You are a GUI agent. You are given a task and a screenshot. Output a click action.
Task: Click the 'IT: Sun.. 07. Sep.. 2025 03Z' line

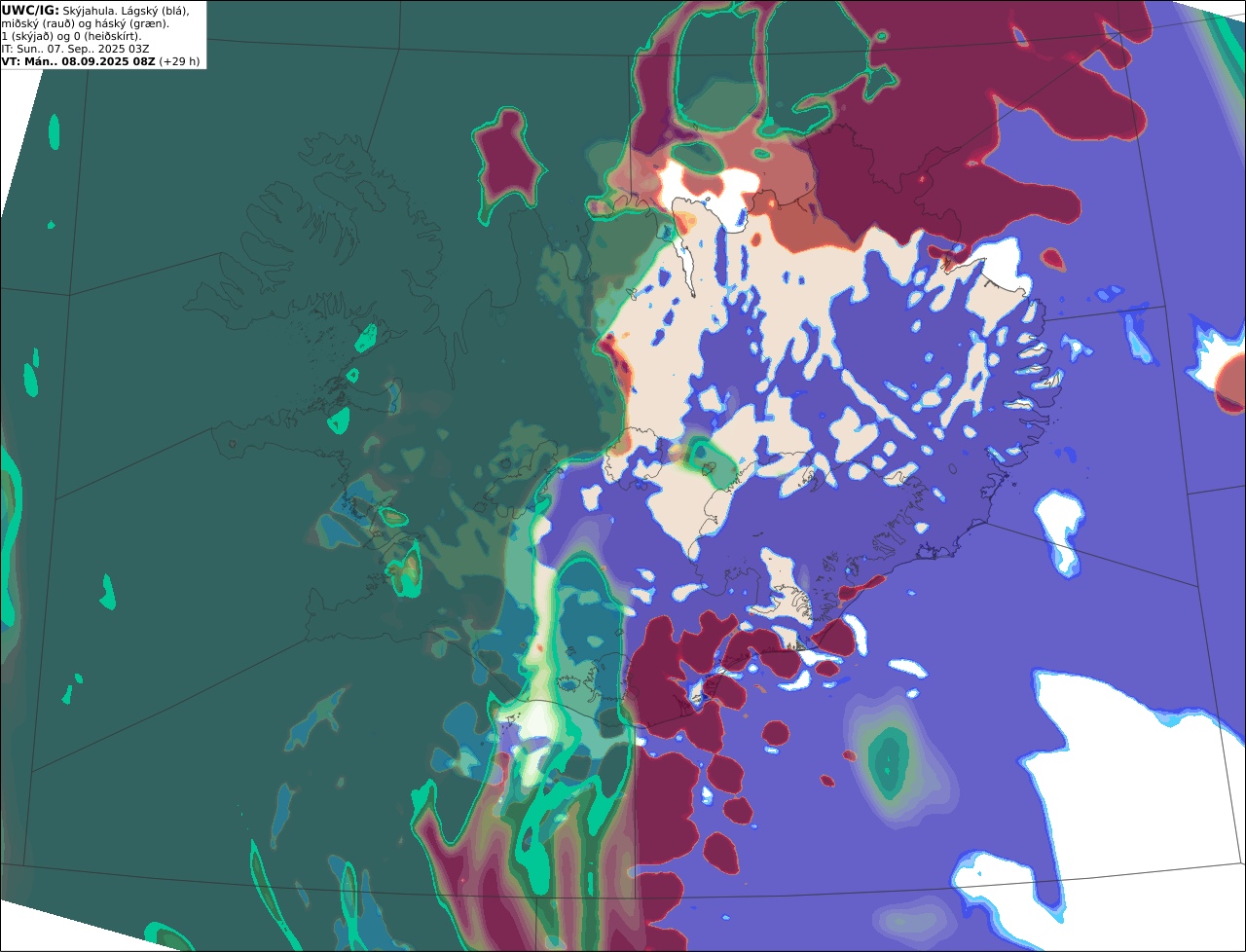(x=75, y=49)
